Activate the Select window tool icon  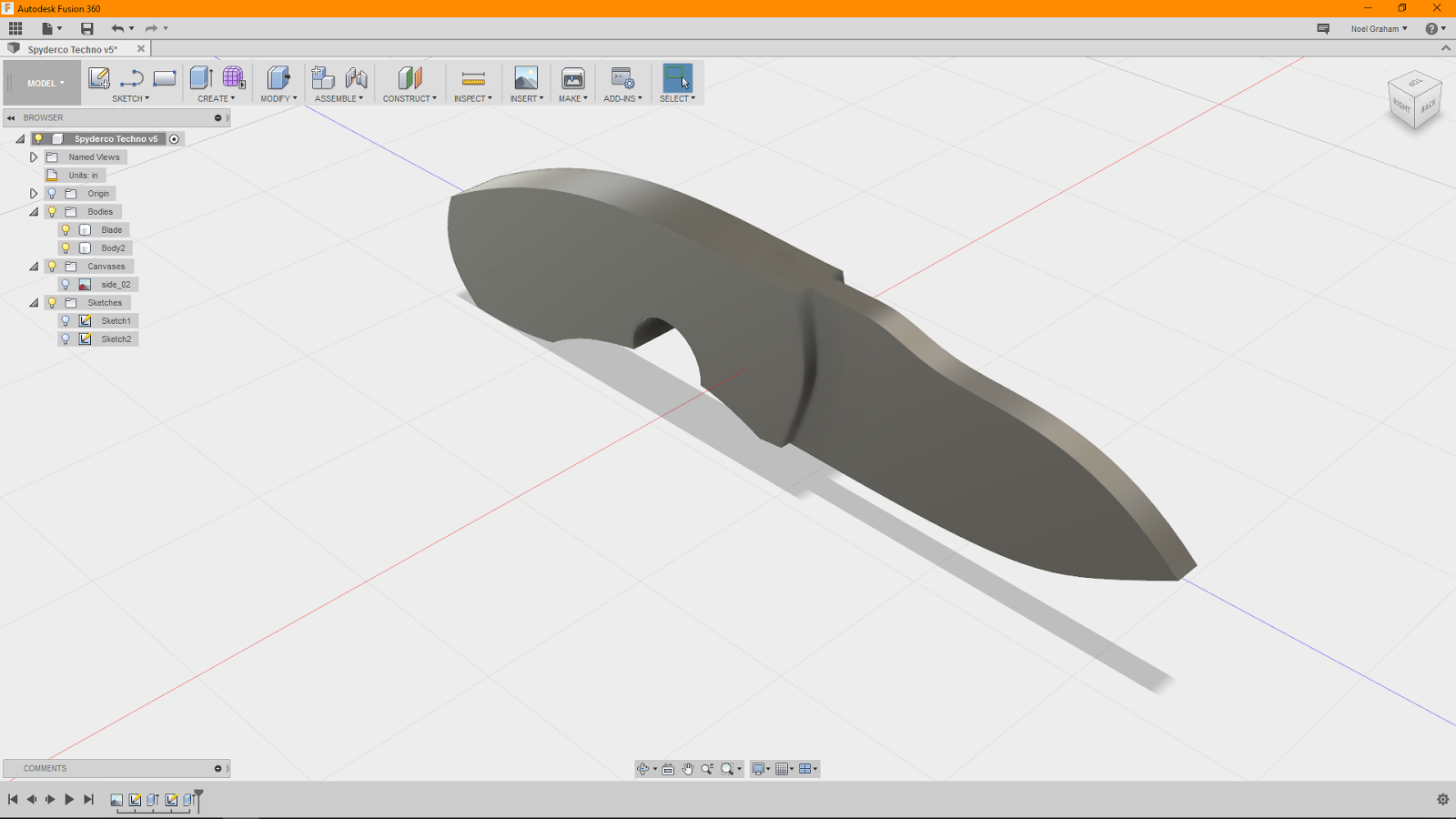[x=677, y=78]
